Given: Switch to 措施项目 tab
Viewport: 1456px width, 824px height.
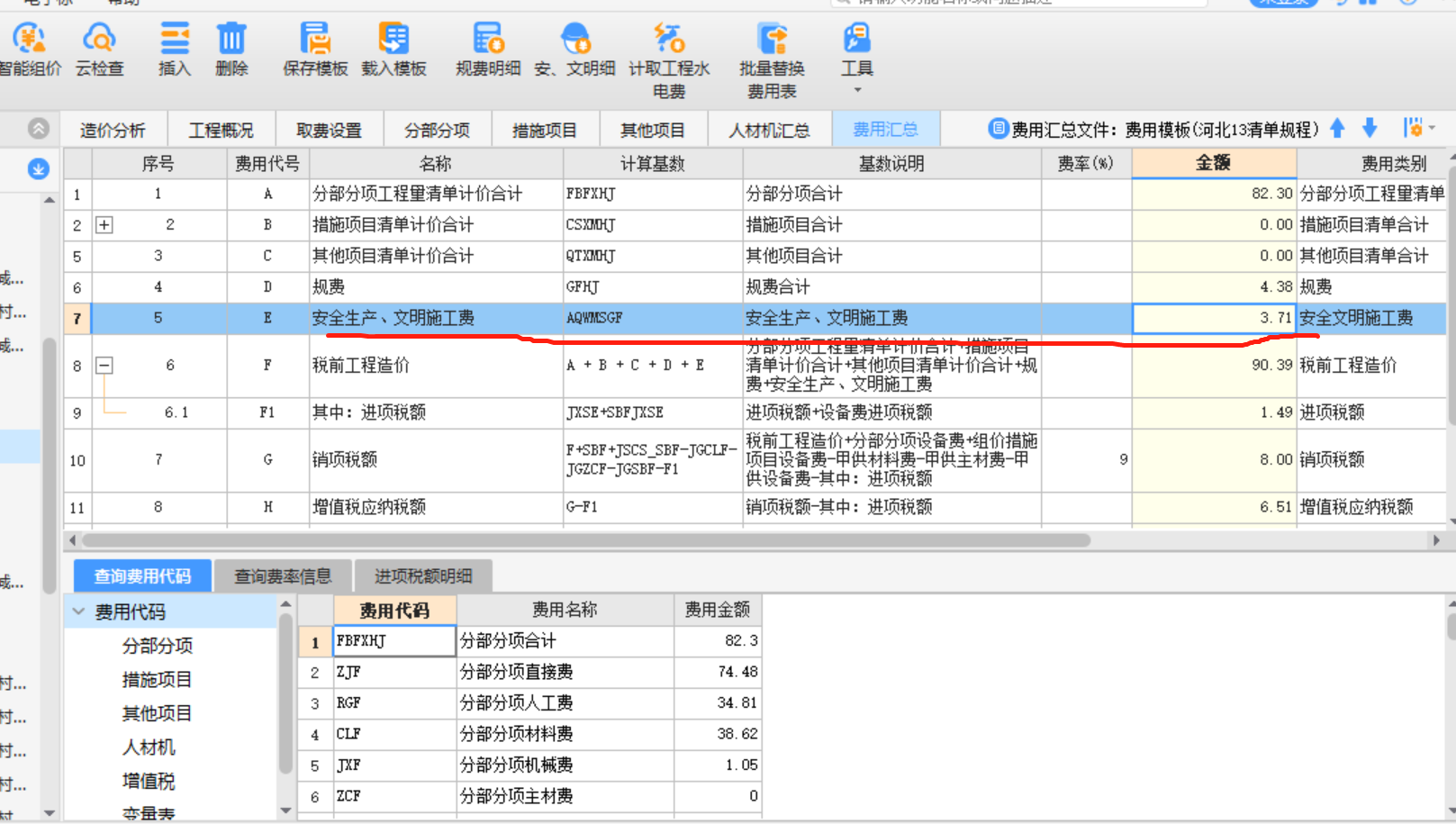Looking at the screenshot, I should pyautogui.click(x=545, y=131).
